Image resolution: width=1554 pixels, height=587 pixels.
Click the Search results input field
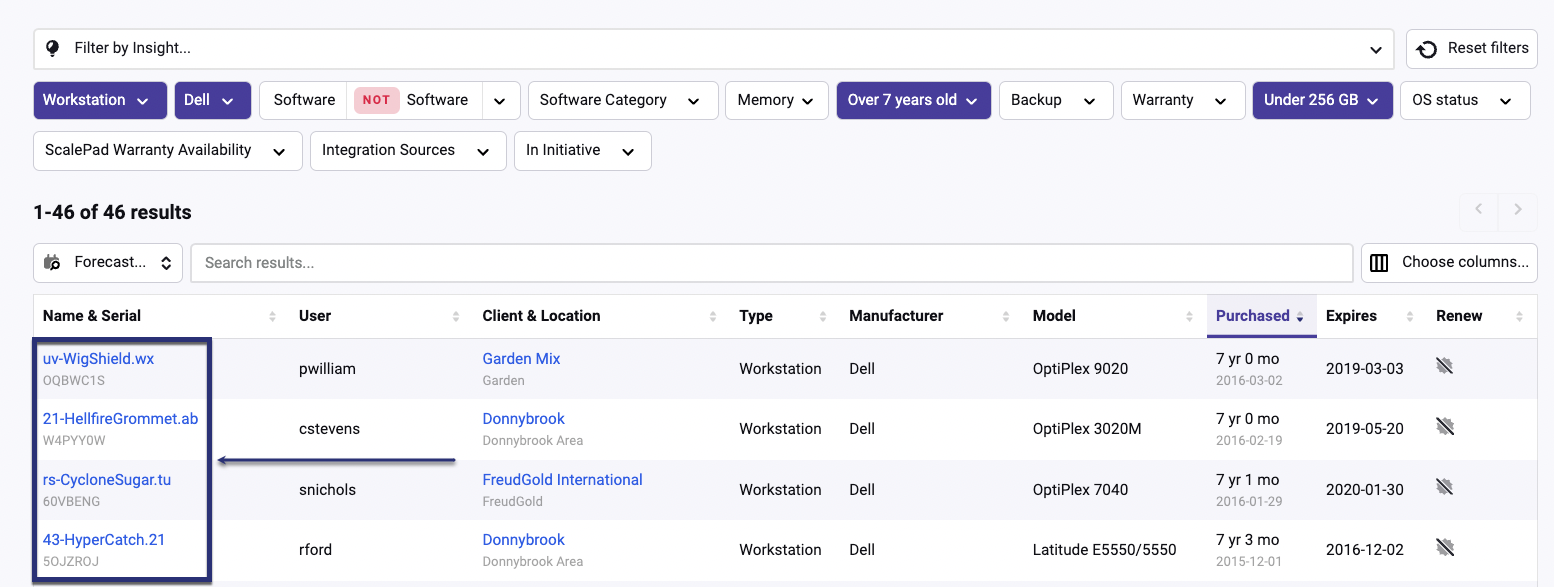[x=772, y=263]
